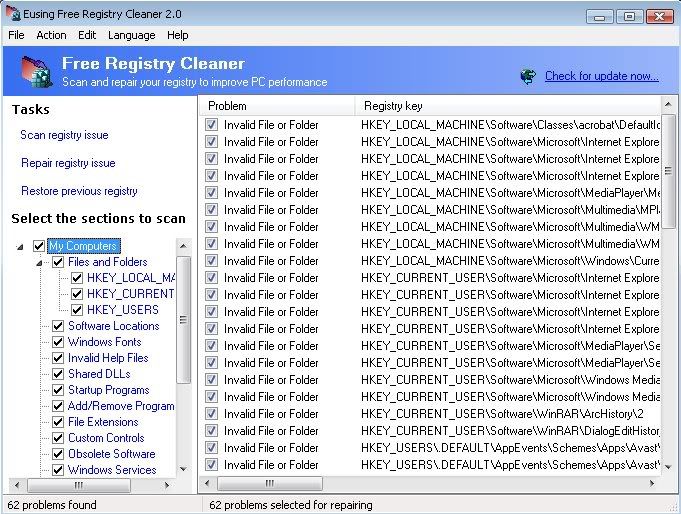The height and width of the screenshot is (514, 681).
Task: Toggle the Add/Remove Program checkbox
Action: coord(58,406)
